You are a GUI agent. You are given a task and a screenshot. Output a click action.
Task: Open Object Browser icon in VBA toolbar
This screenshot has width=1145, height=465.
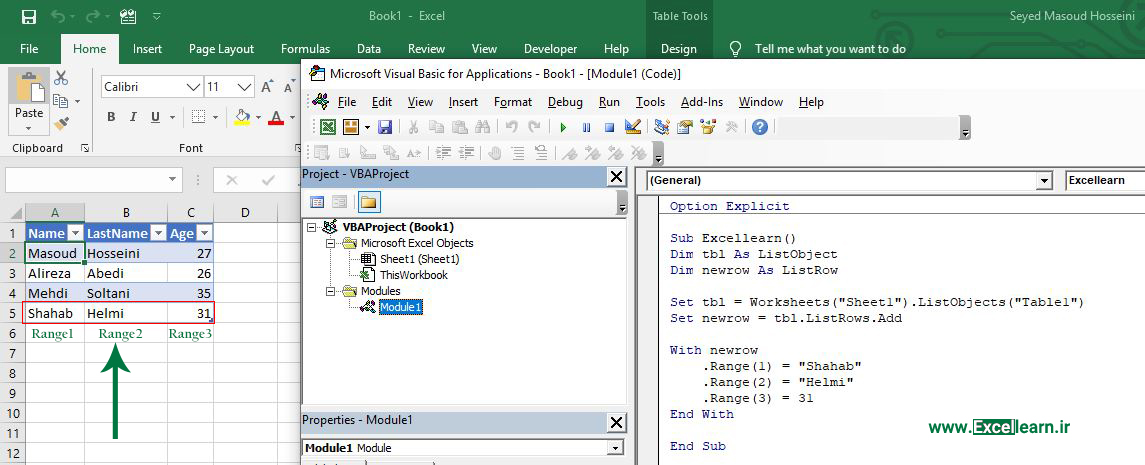coord(708,127)
